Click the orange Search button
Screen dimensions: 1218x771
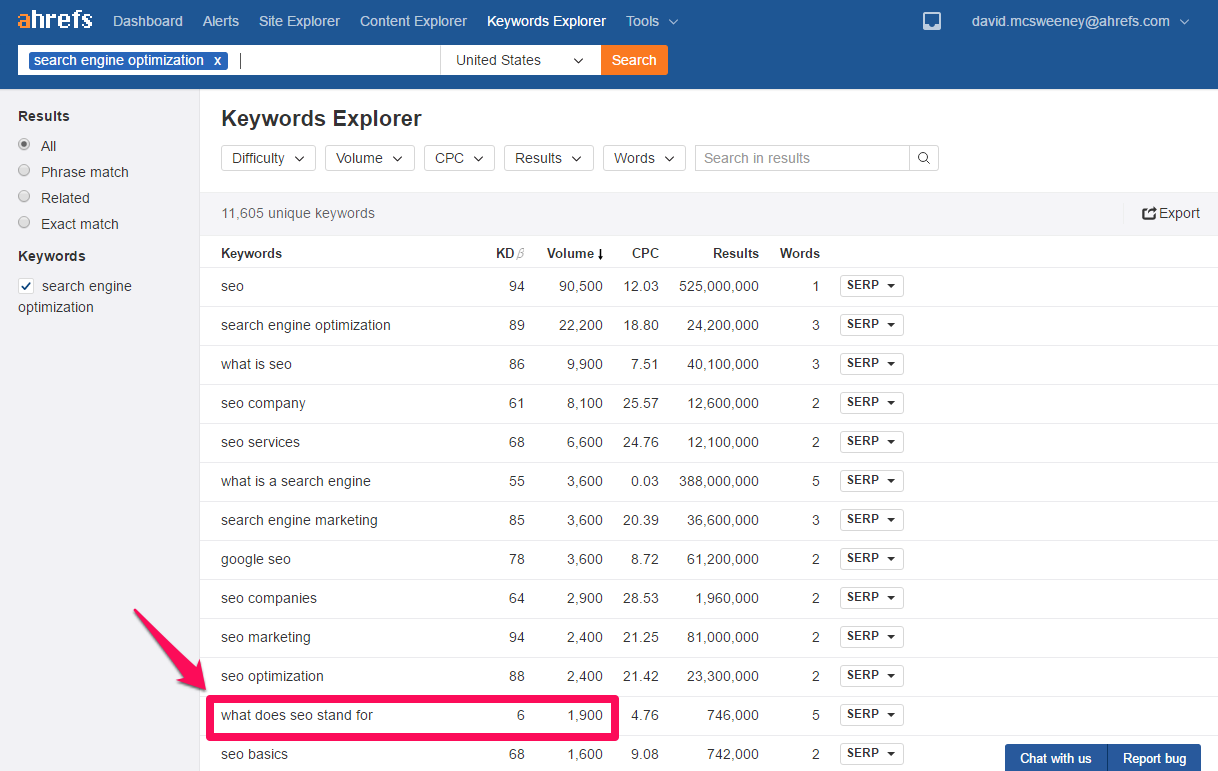click(634, 60)
